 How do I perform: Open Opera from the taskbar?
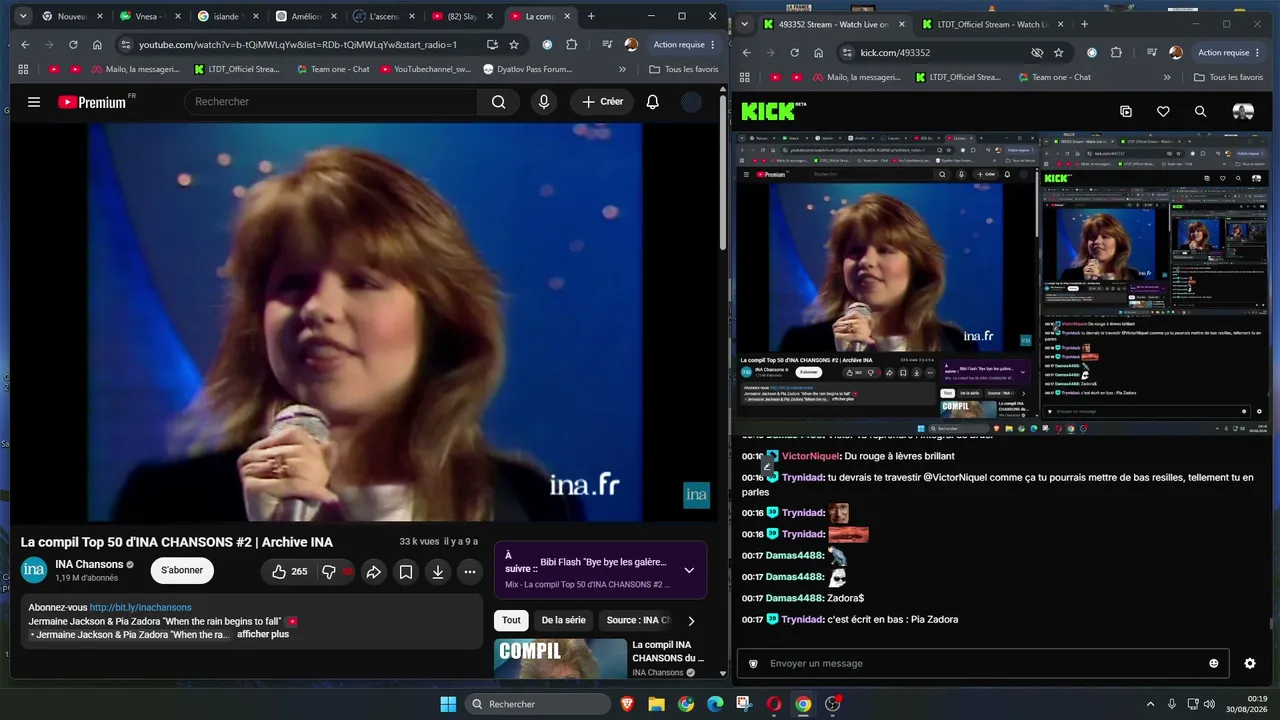[x=773, y=704]
